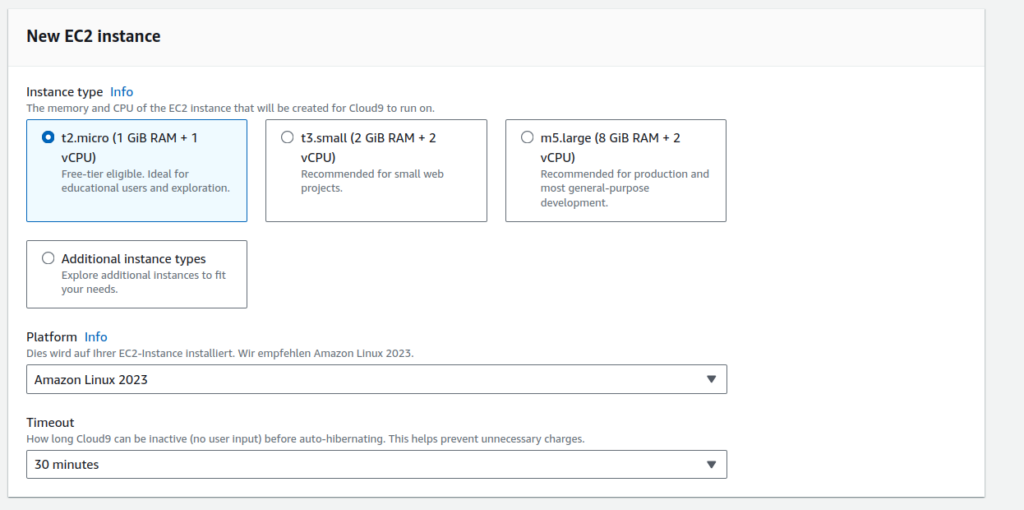Open the Amazon Linux 2023 platform dropdown
This screenshot has width=1024, height=510.
376,380
